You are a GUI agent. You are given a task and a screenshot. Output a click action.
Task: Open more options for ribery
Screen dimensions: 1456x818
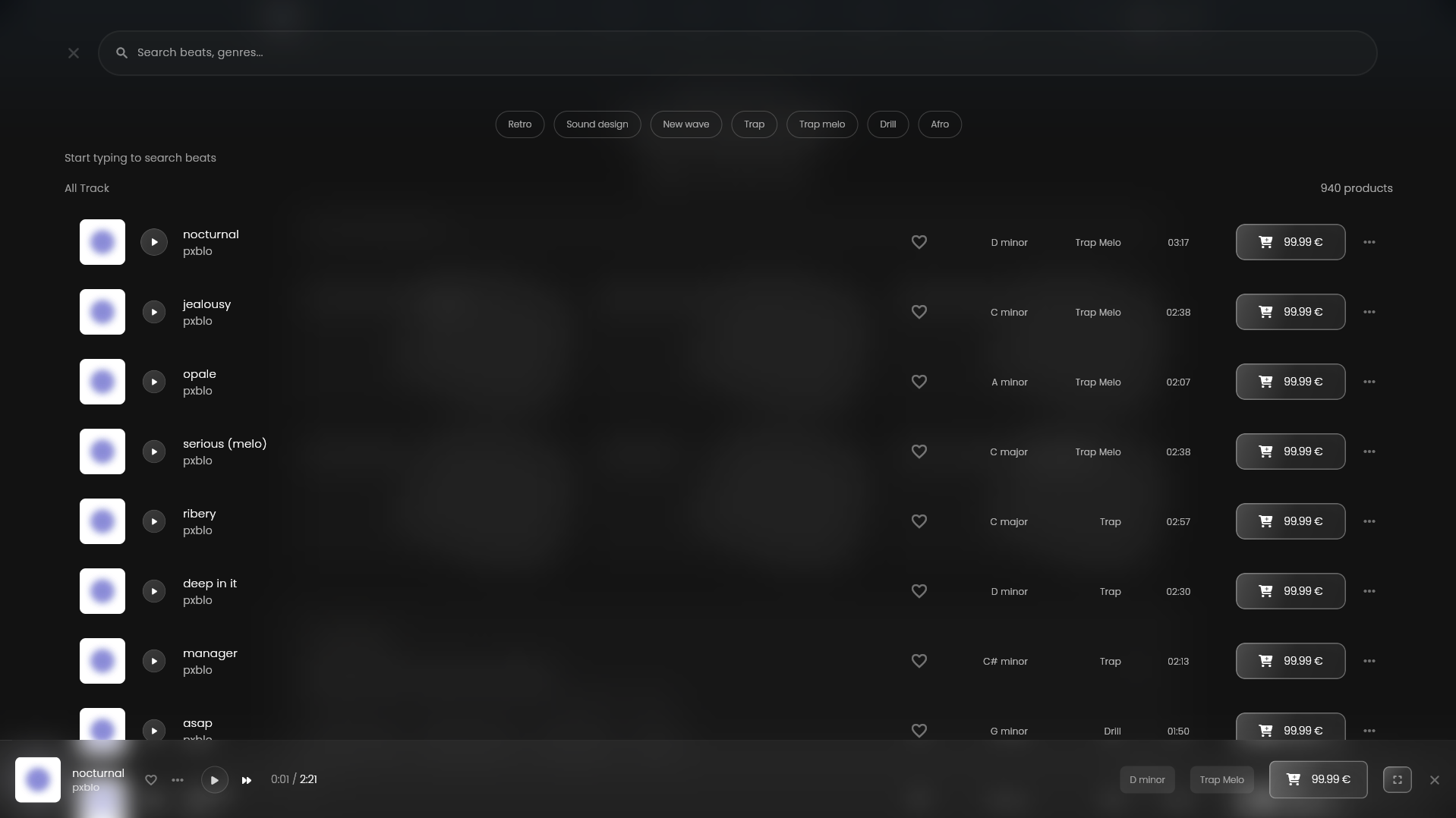click(1369, 521)
